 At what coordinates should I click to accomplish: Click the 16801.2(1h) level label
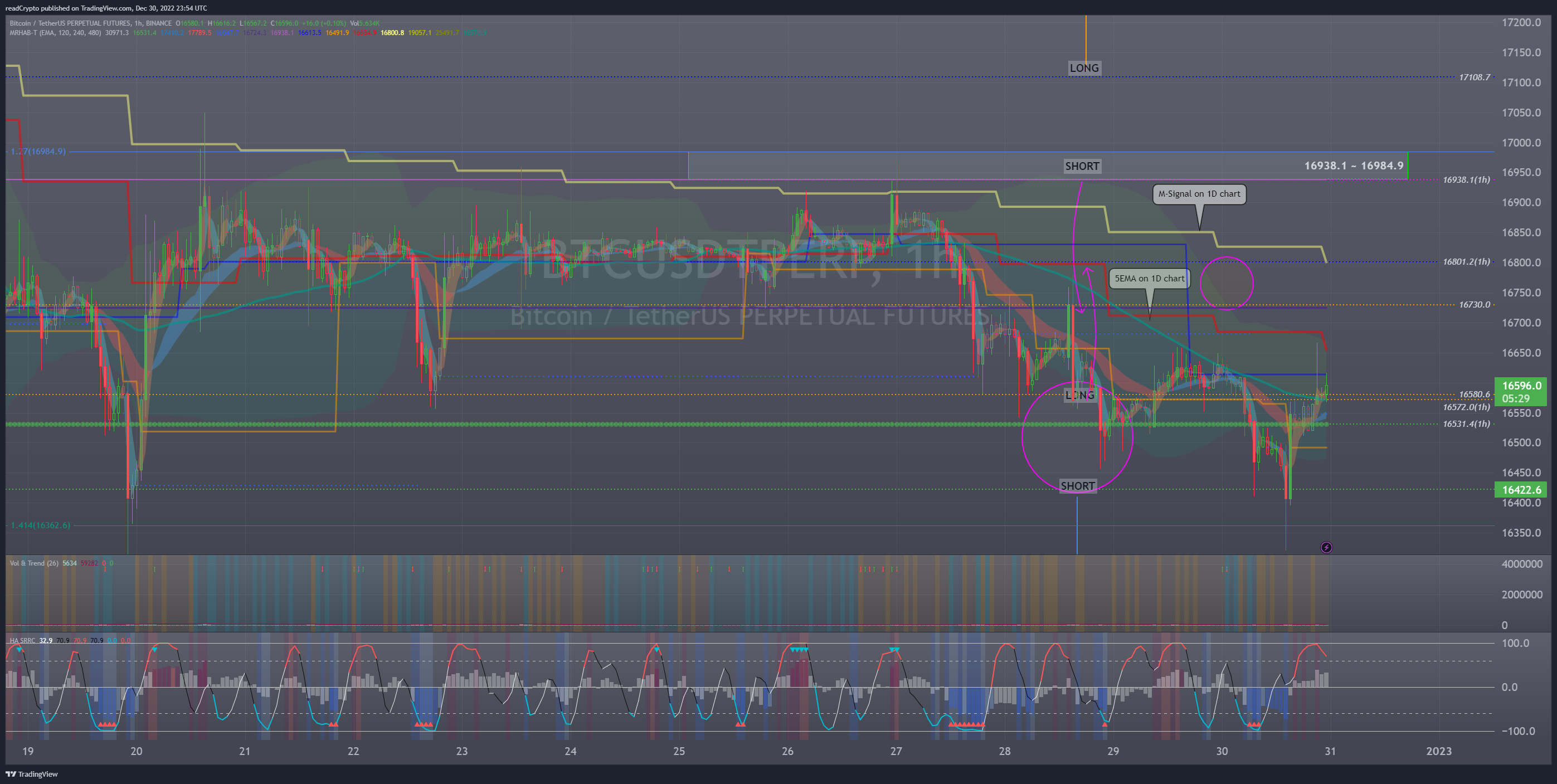point(1466,262)
